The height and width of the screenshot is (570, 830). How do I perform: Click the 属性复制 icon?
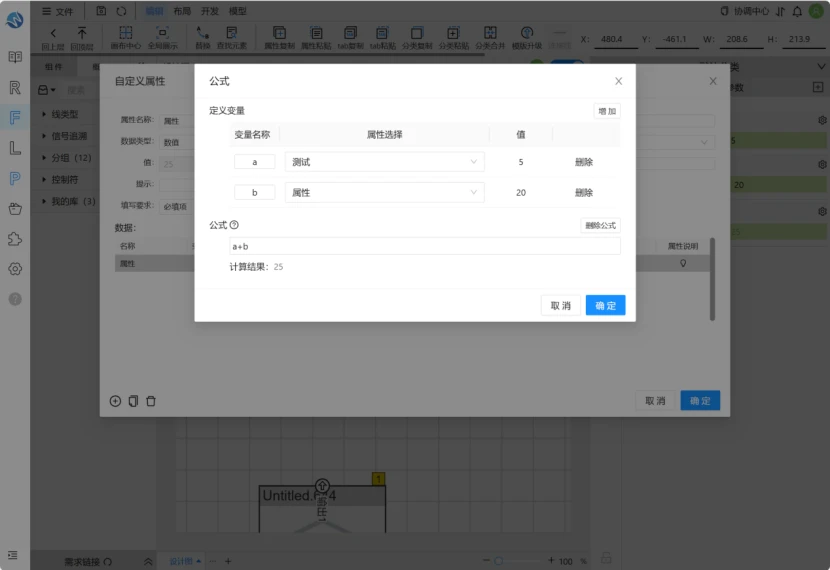pos(279,33)
